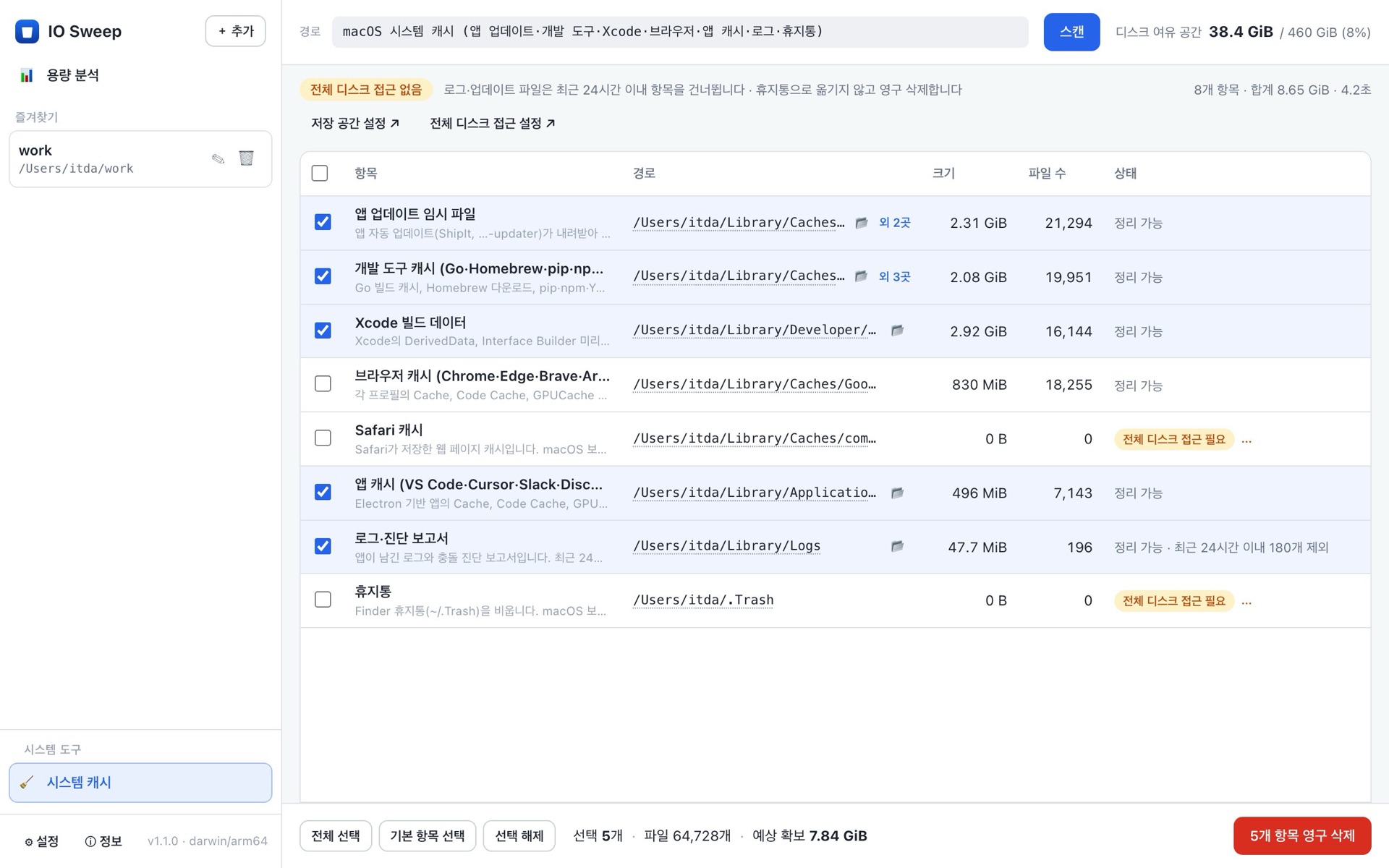Click 선택 해제 button
The width and height of the screenshot is (1389, 868).
click(519, 835)
